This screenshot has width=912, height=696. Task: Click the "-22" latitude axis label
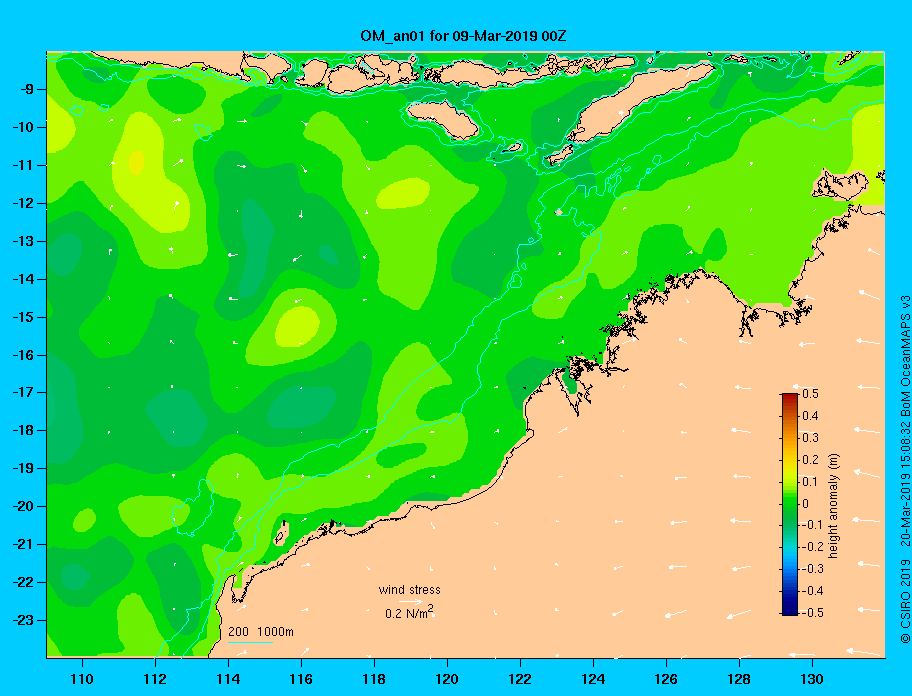click(22, 582)
